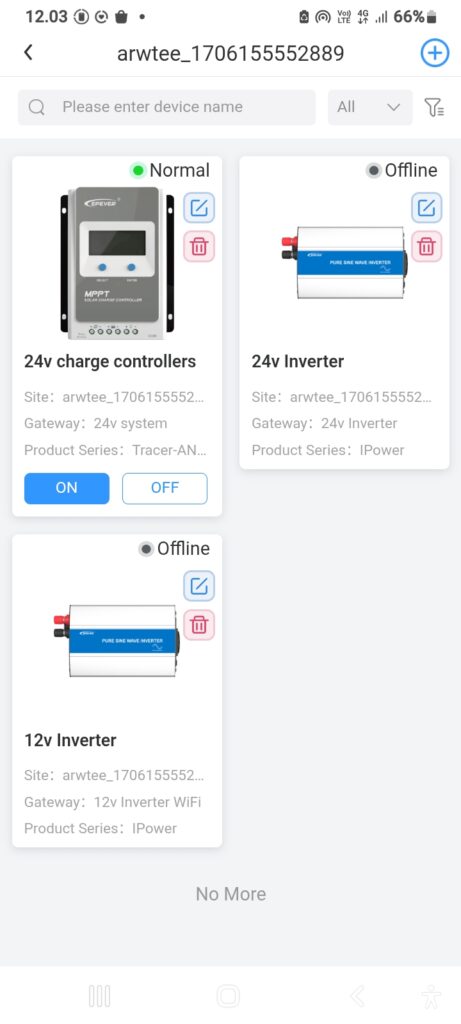Screen dimensions: 461x1024
Task: Tap the search magnifier icon
Action: pos(37,107)
